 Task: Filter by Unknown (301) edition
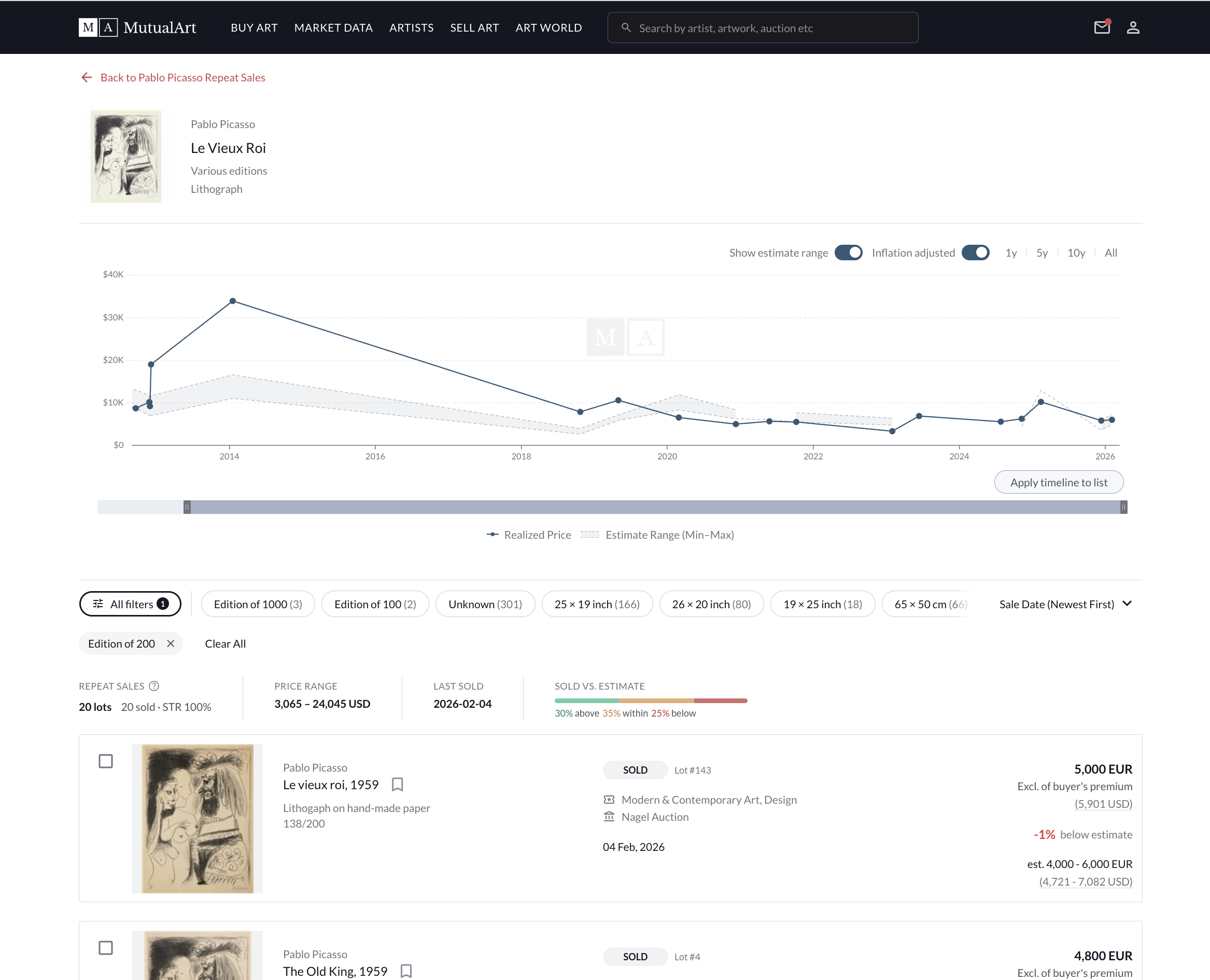485,604
